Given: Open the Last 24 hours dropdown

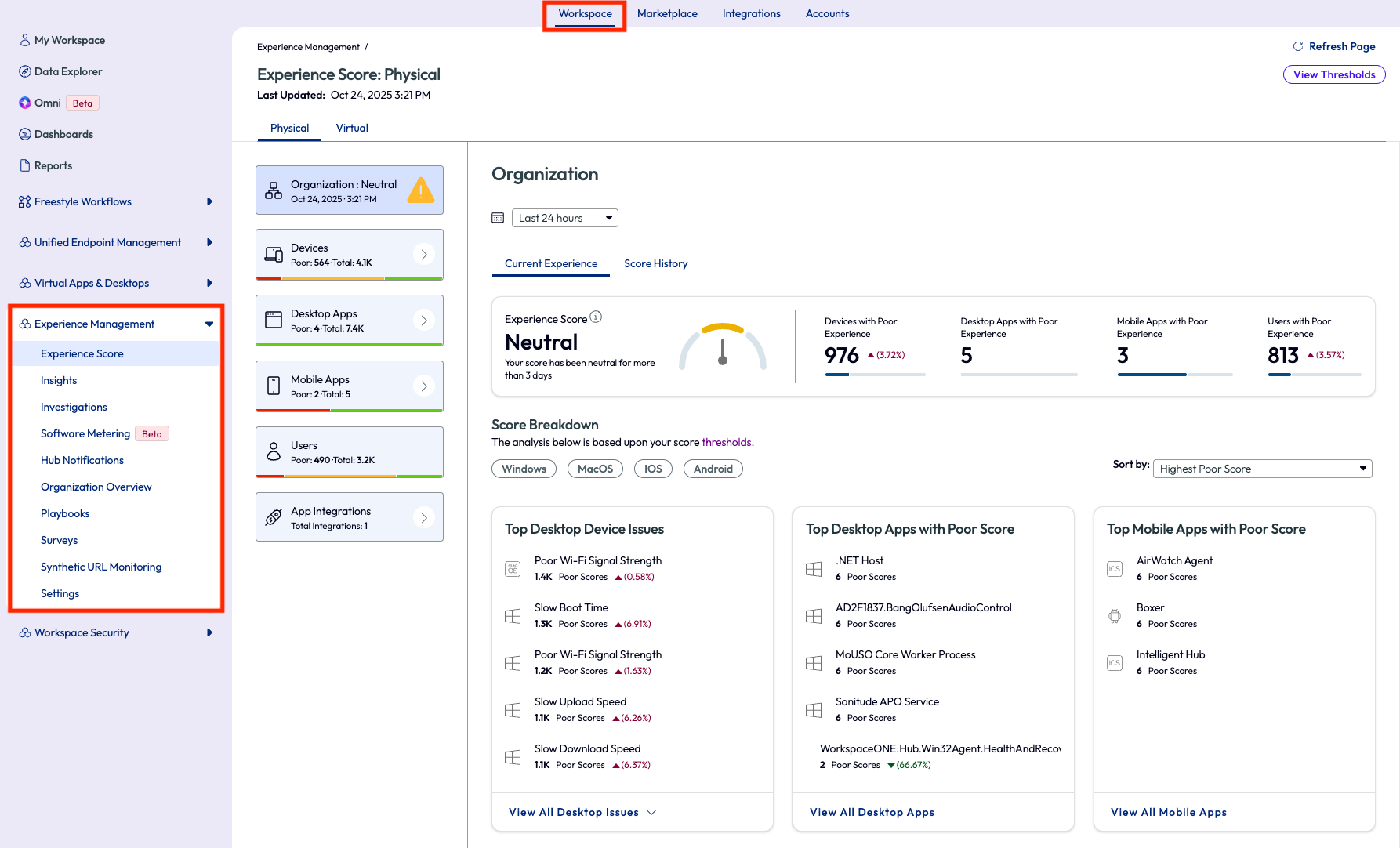Looking at the screenshot, I should click(x=564, y=218).
